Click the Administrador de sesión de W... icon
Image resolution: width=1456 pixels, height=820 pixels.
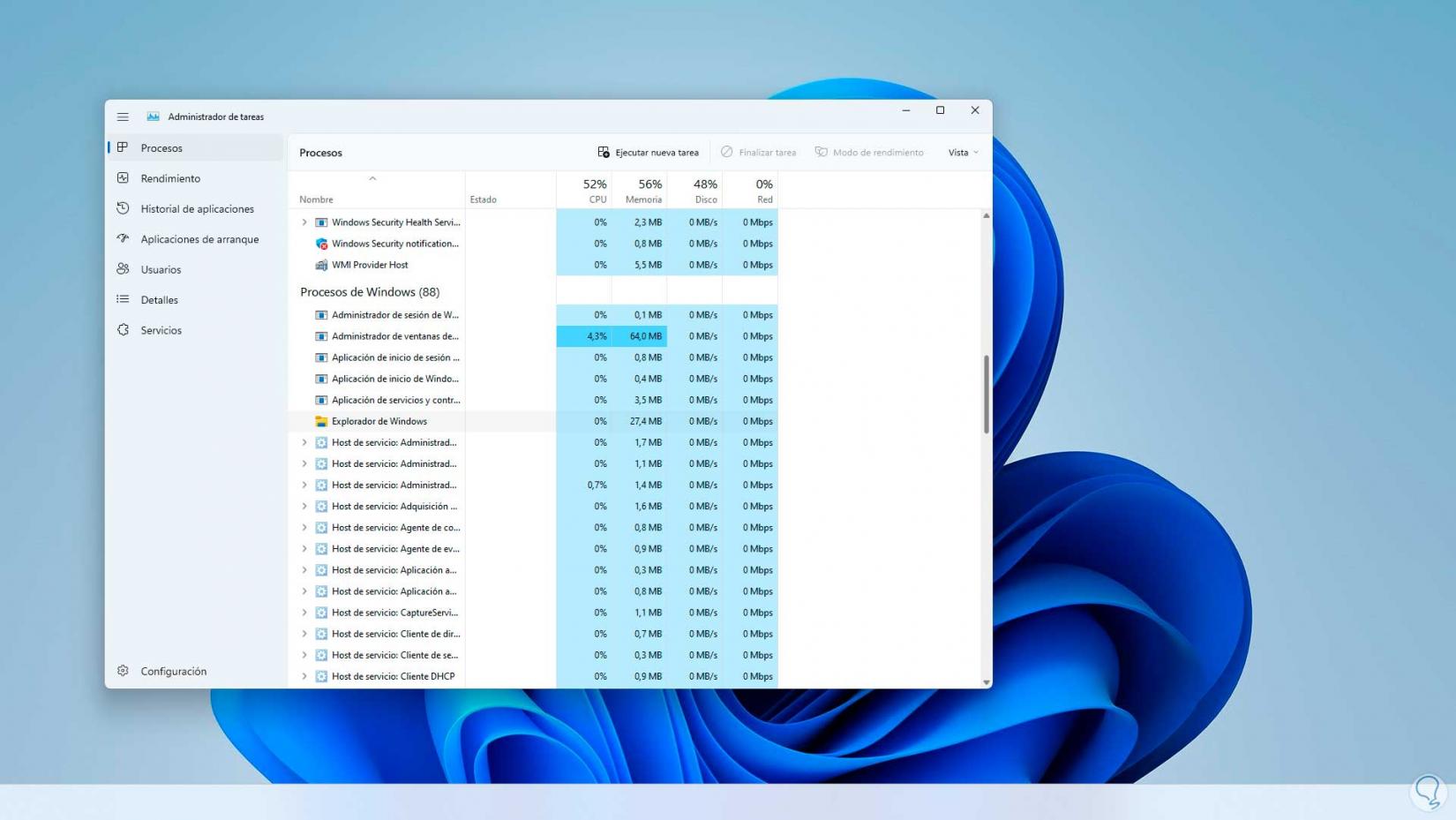tap(321, 315)
